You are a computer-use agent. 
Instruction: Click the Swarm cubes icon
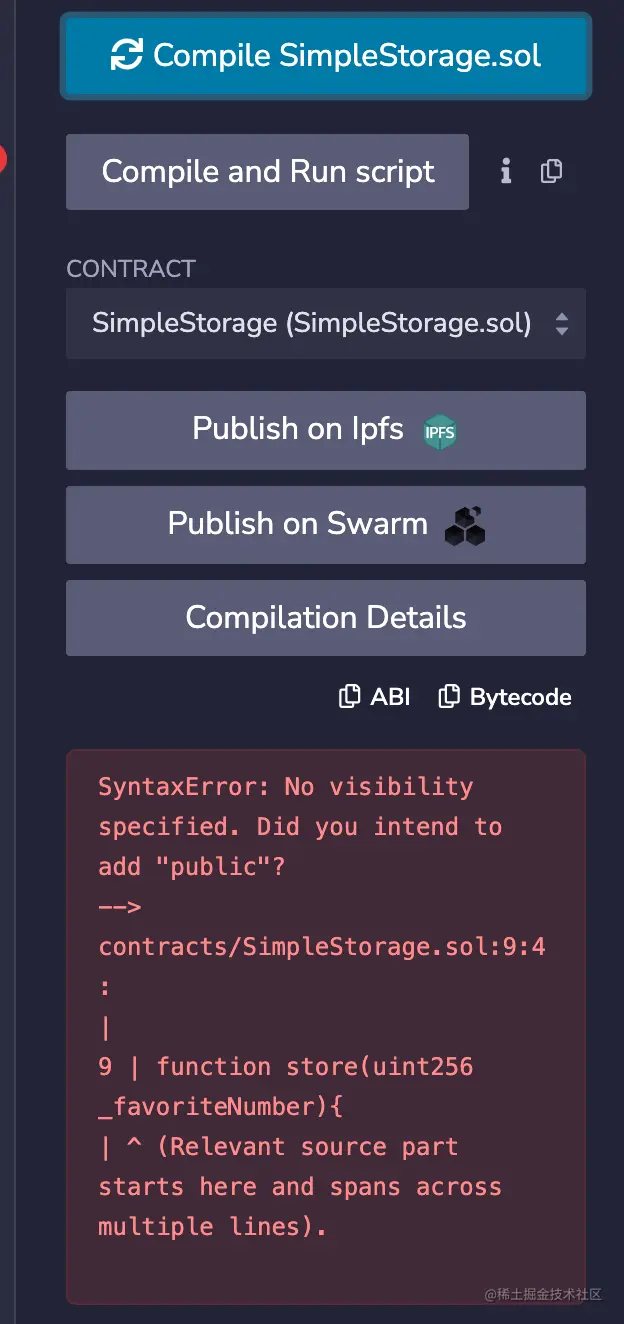click(x=465, y=526)
